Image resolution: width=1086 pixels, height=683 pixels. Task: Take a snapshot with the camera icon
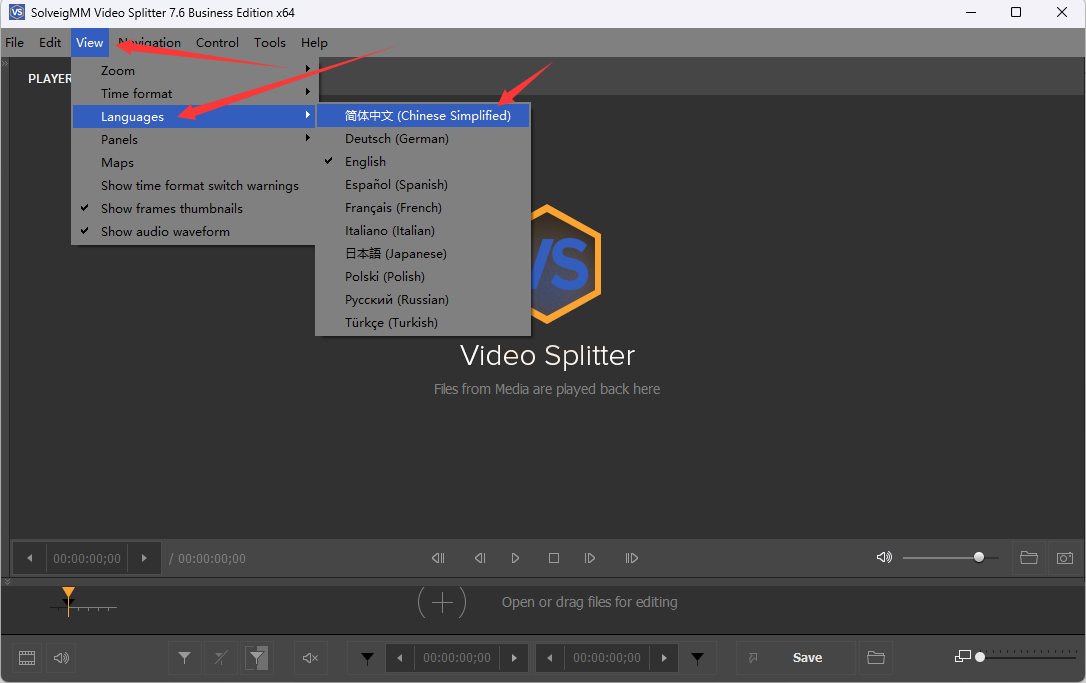1064,558
